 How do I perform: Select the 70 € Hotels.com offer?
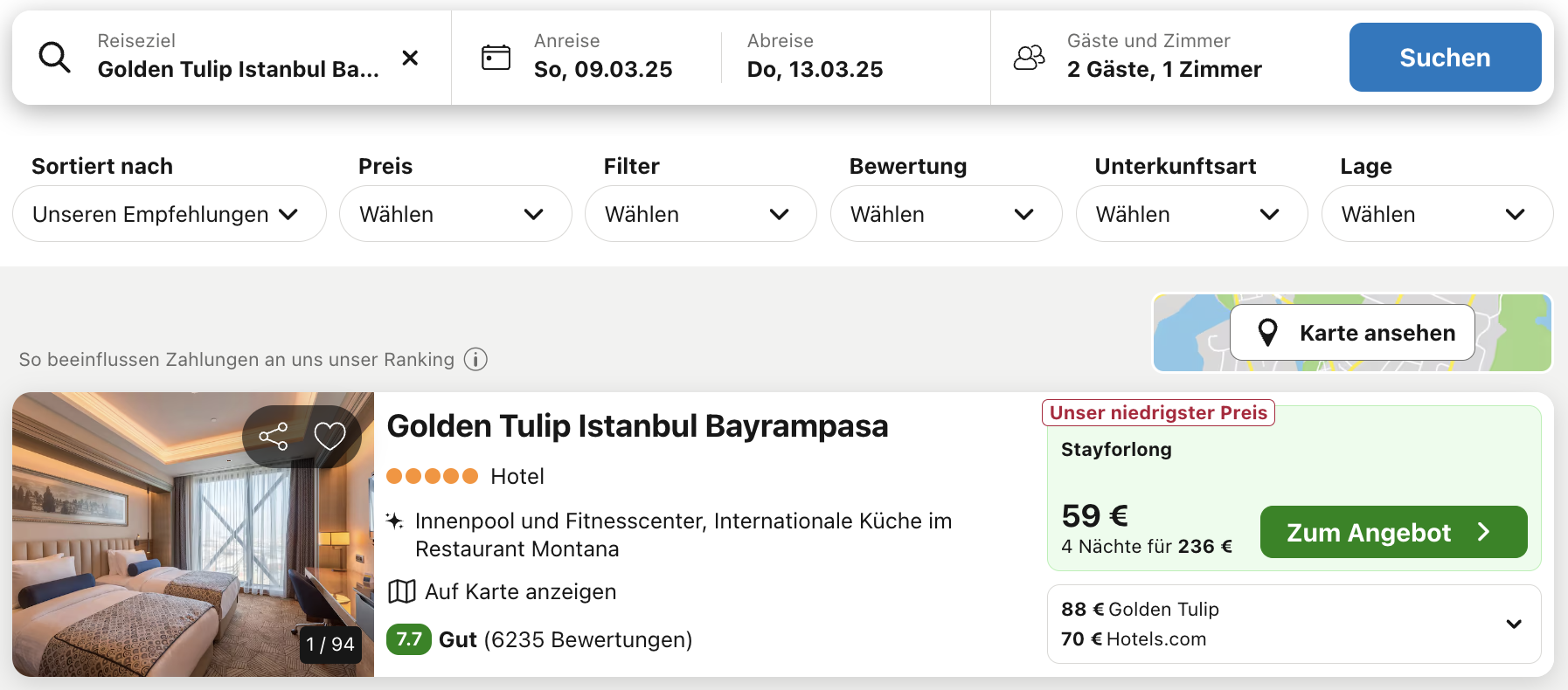pos(1134,638)
